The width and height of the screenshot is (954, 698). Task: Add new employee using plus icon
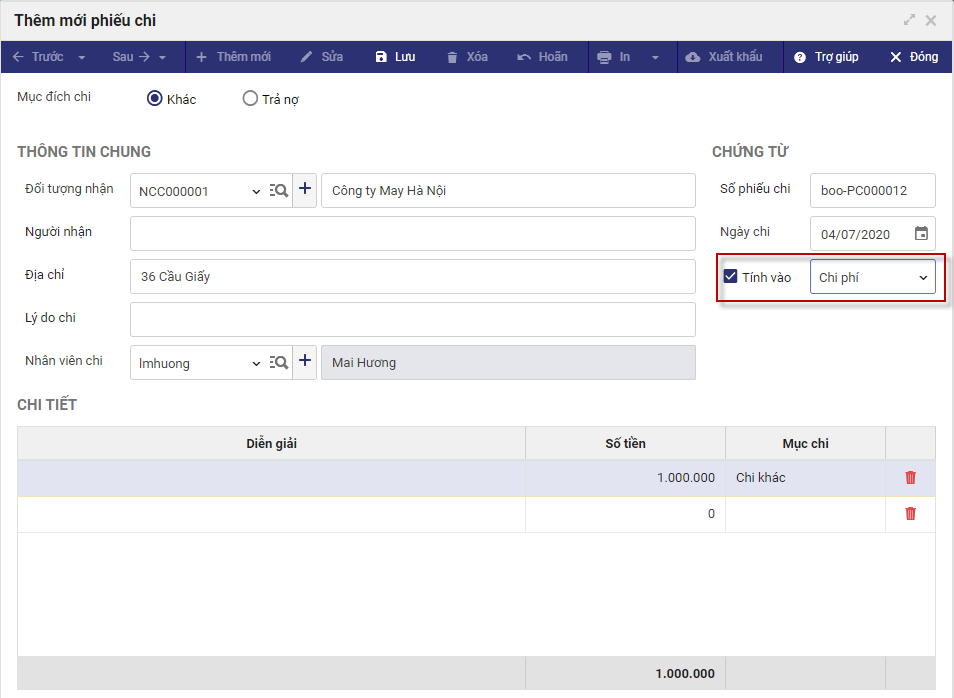pyautogui.click(x=305, y=362)
